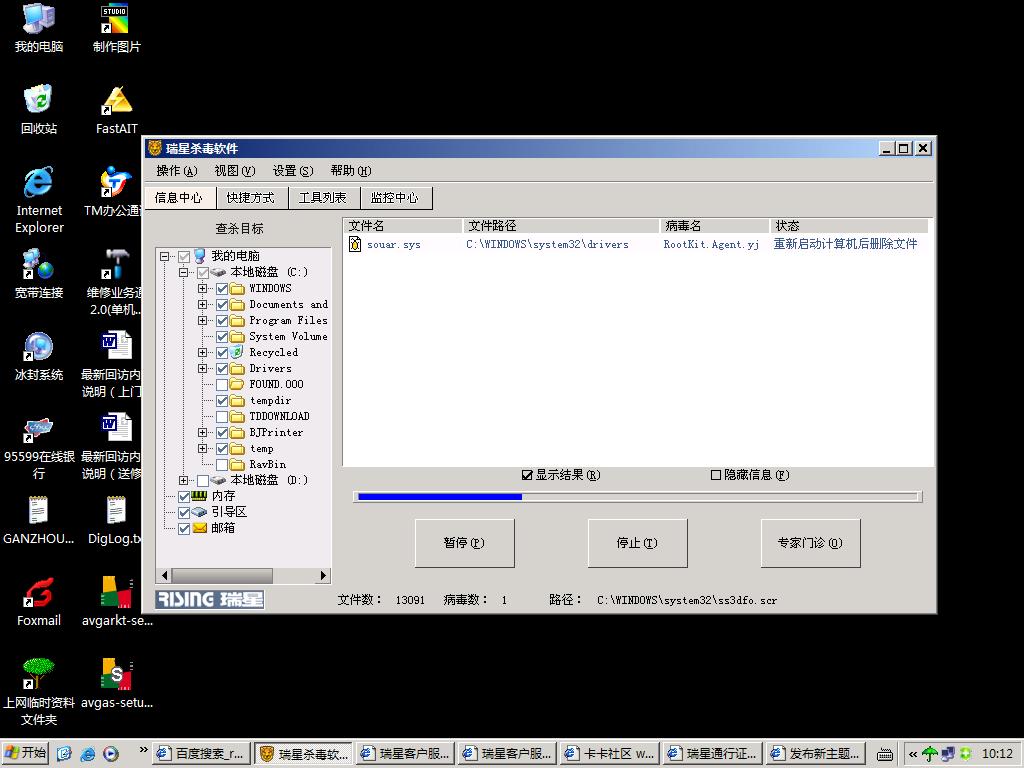Open 最新回访内说明（送修 Word document

112,447
